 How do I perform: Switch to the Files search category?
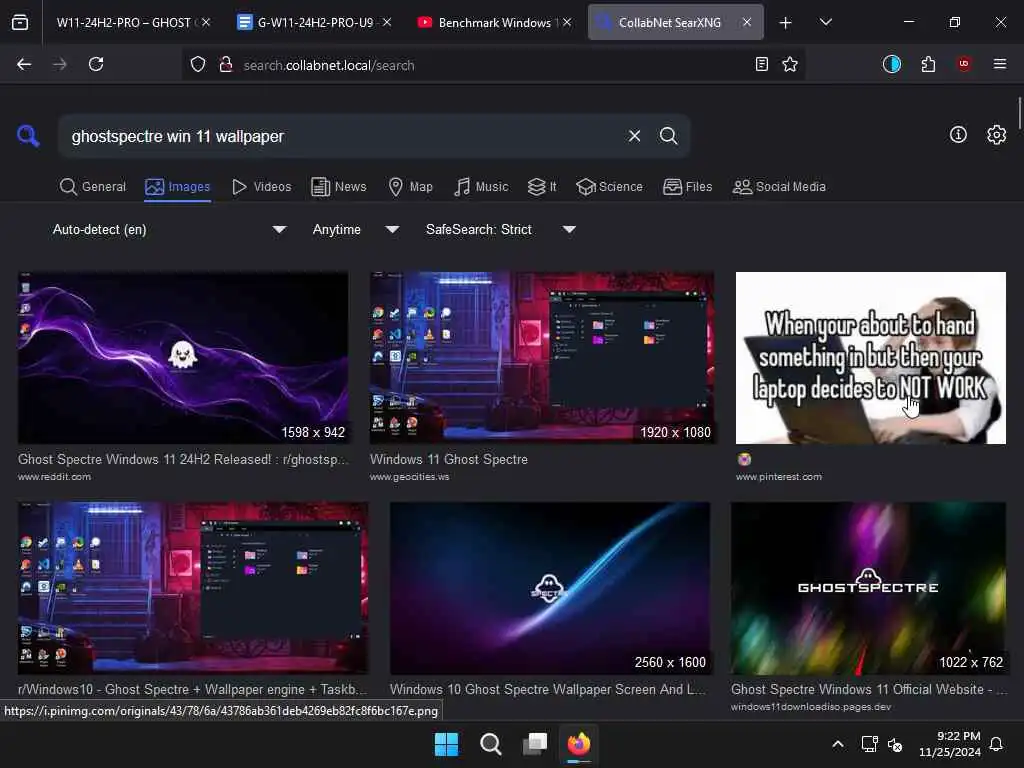tap(688, 187)
